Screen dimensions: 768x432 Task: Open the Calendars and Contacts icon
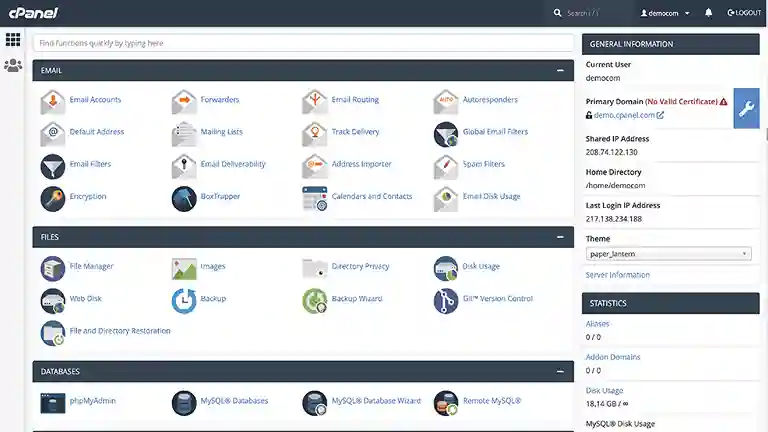[x=315, y=198]
